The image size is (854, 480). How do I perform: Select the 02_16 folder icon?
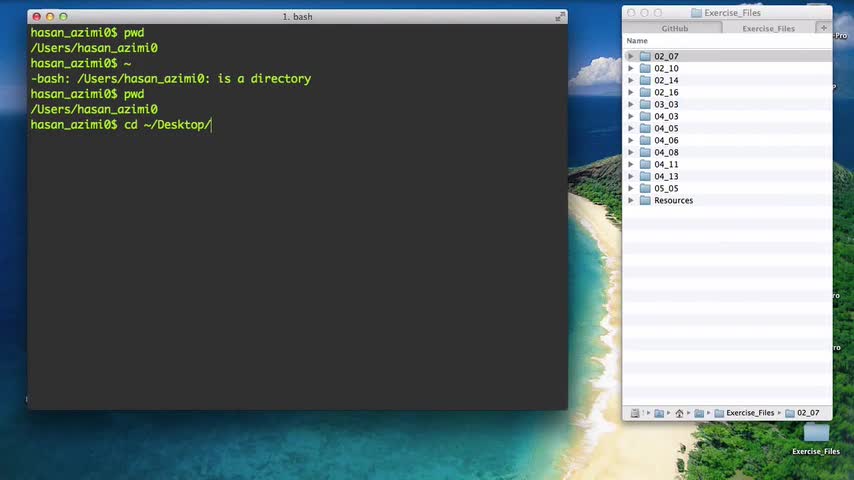pos(645,92)
